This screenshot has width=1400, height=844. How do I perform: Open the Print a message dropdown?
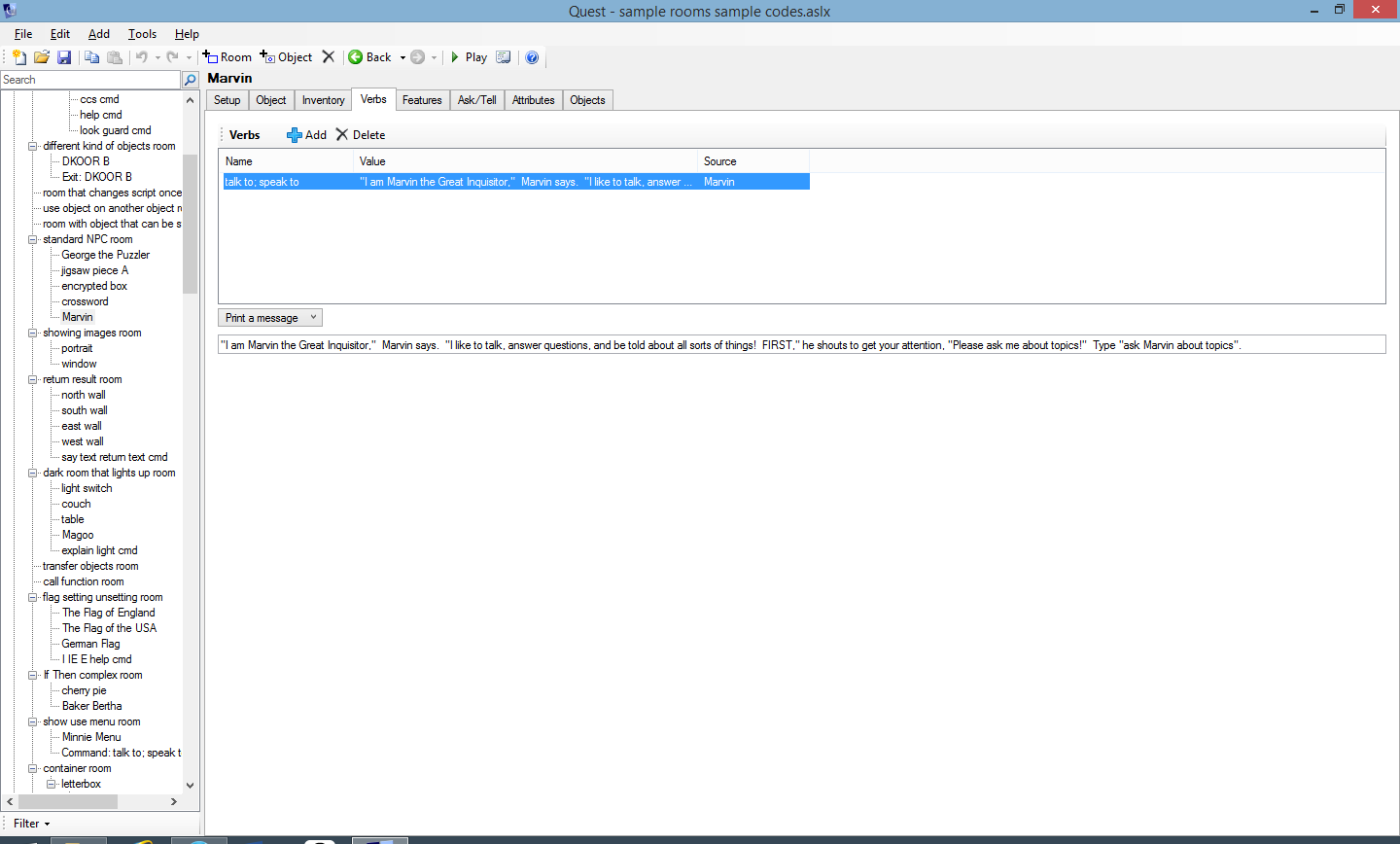pyautogui.click(x=270, y=318)
